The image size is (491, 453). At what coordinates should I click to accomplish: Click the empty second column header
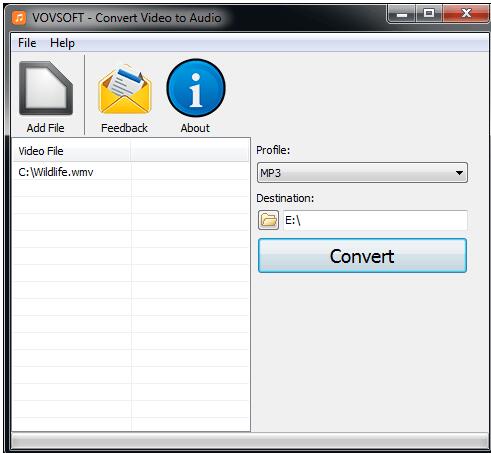point(189,151)
